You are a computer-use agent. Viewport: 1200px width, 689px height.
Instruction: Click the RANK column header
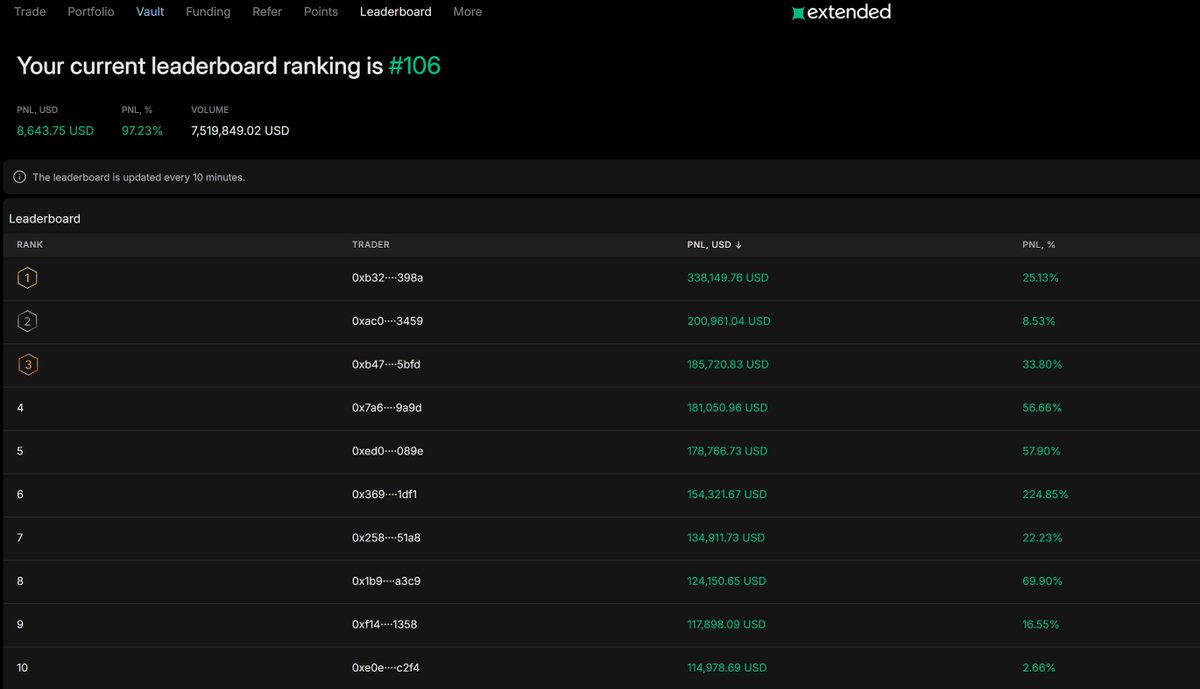(30, 244)
